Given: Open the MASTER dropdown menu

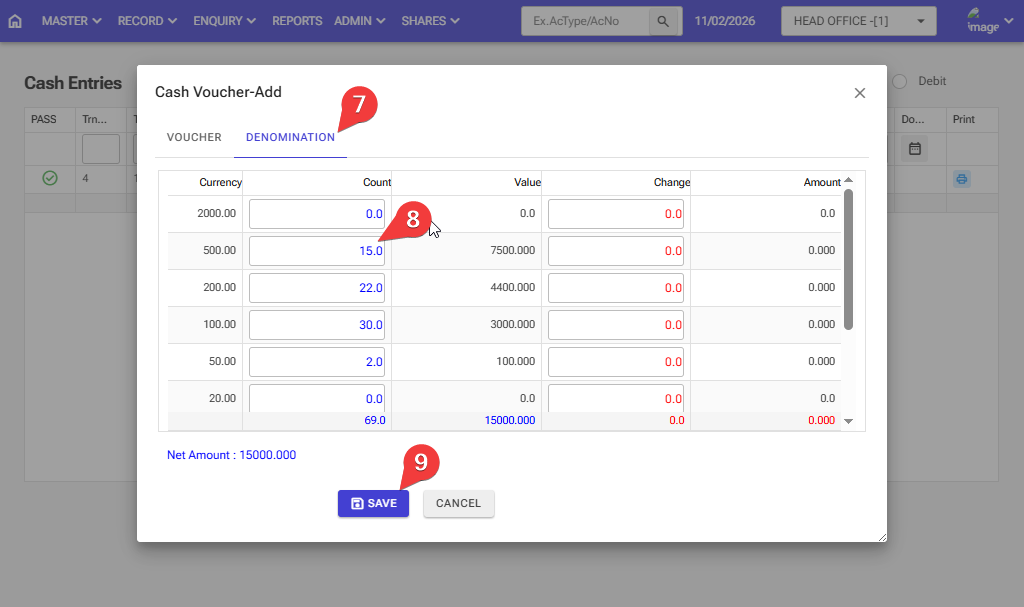Looking at the screenshot, I should tap(71, 21).
